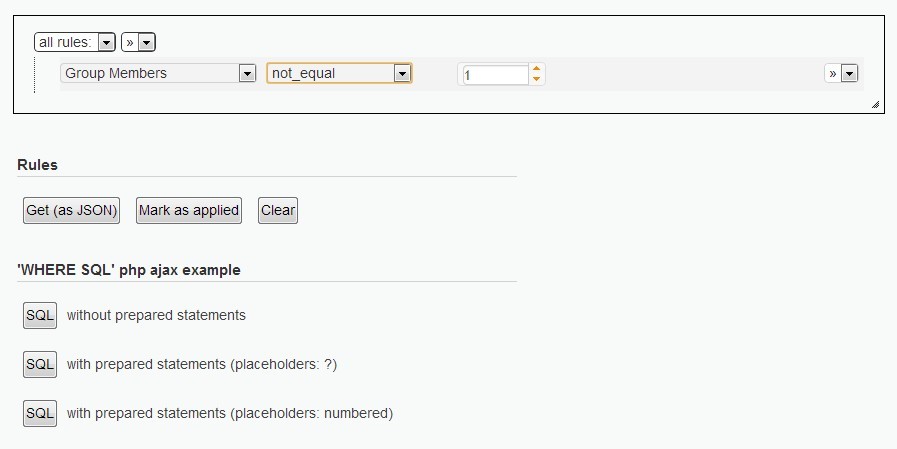Open the Group Members field dropdown
Viewport: 897px width, 449px height.
(158, 73)
